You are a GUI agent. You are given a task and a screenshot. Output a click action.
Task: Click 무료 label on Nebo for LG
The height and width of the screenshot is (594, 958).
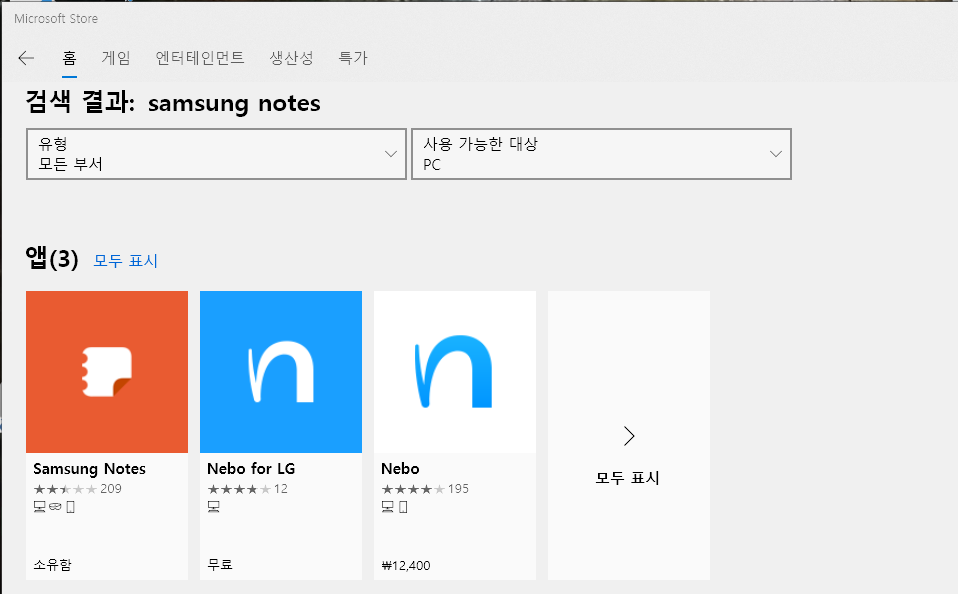(x=220, y=565)
